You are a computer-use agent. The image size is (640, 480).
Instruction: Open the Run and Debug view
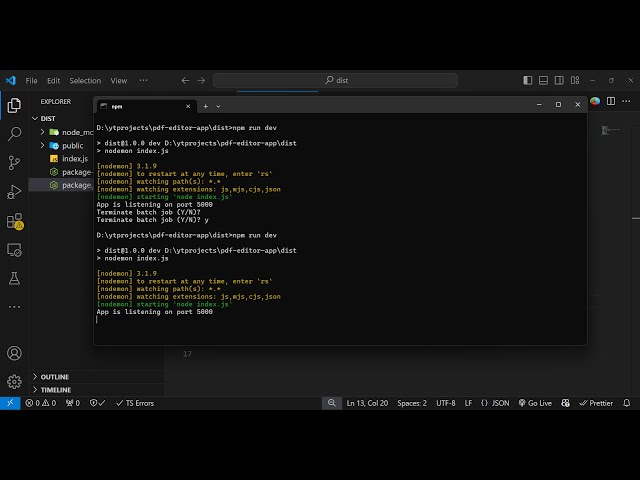[x=14, y=191]
